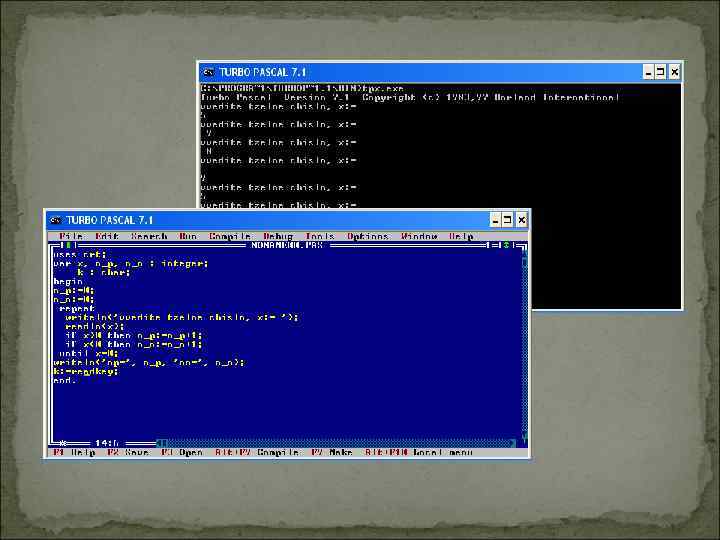Open the Window menu
720x540 pixels.
click(419, 236)
